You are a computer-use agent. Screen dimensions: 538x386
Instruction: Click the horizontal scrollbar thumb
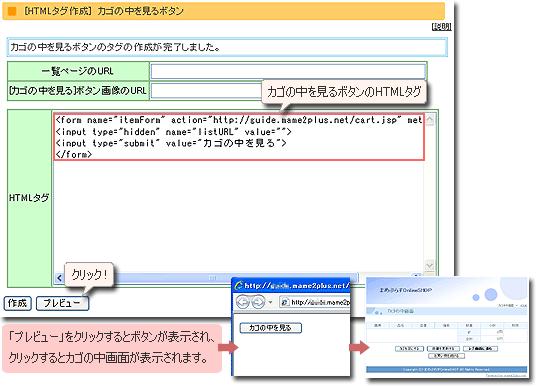211,278
